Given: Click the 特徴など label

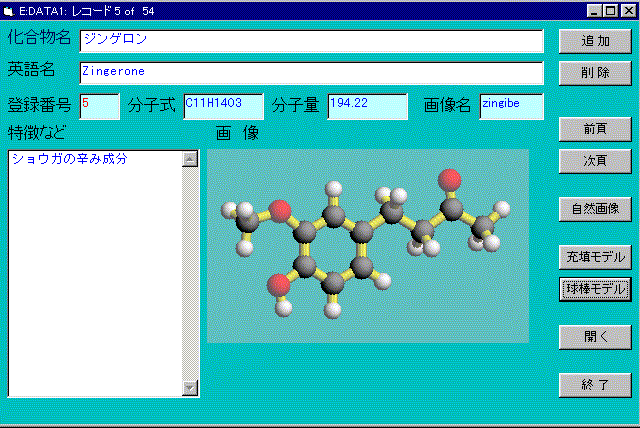Looking at the screenshot, I should click(x=37, y=133).
